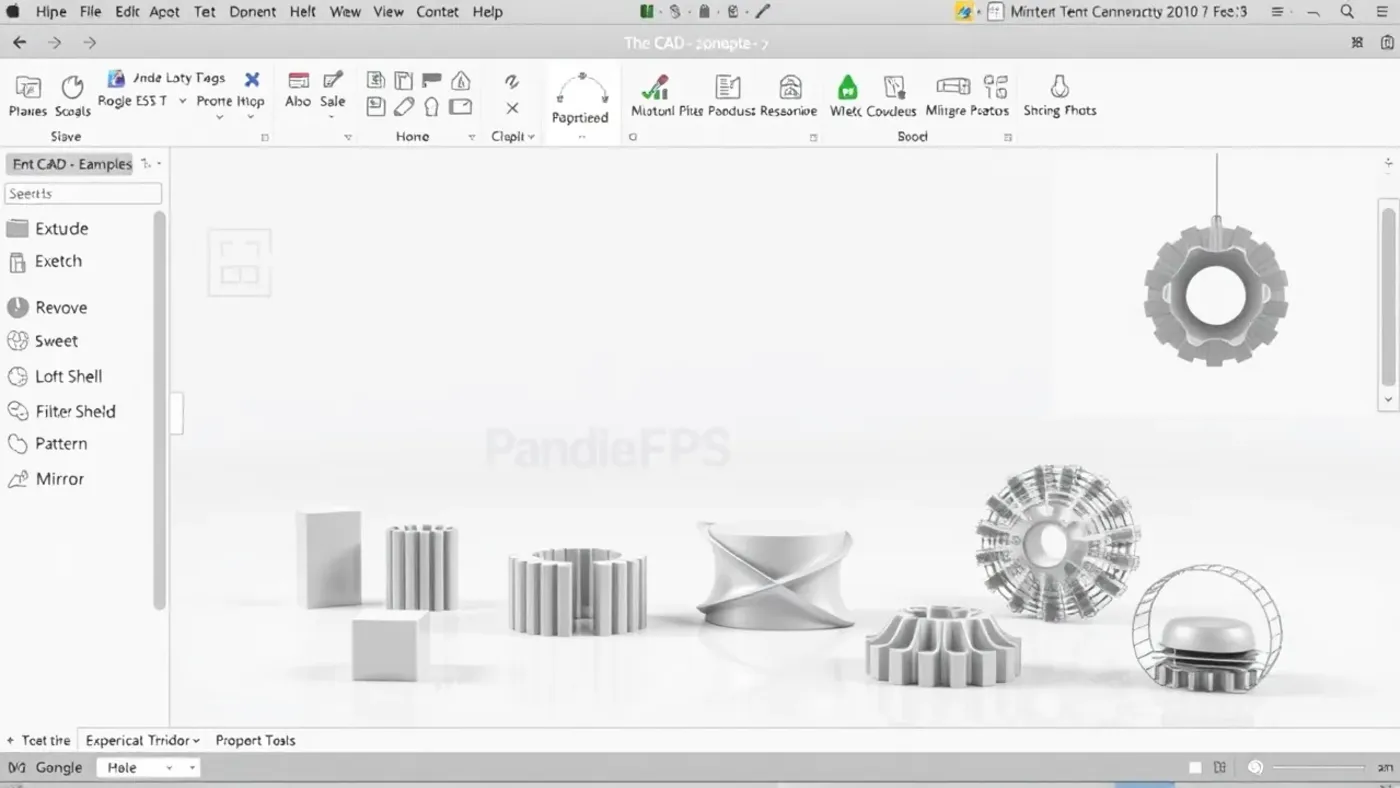Open the Experical Tridor dropdown
Image resolution: width=1400 pixels, height=788 pixels.
coord(143,741)
